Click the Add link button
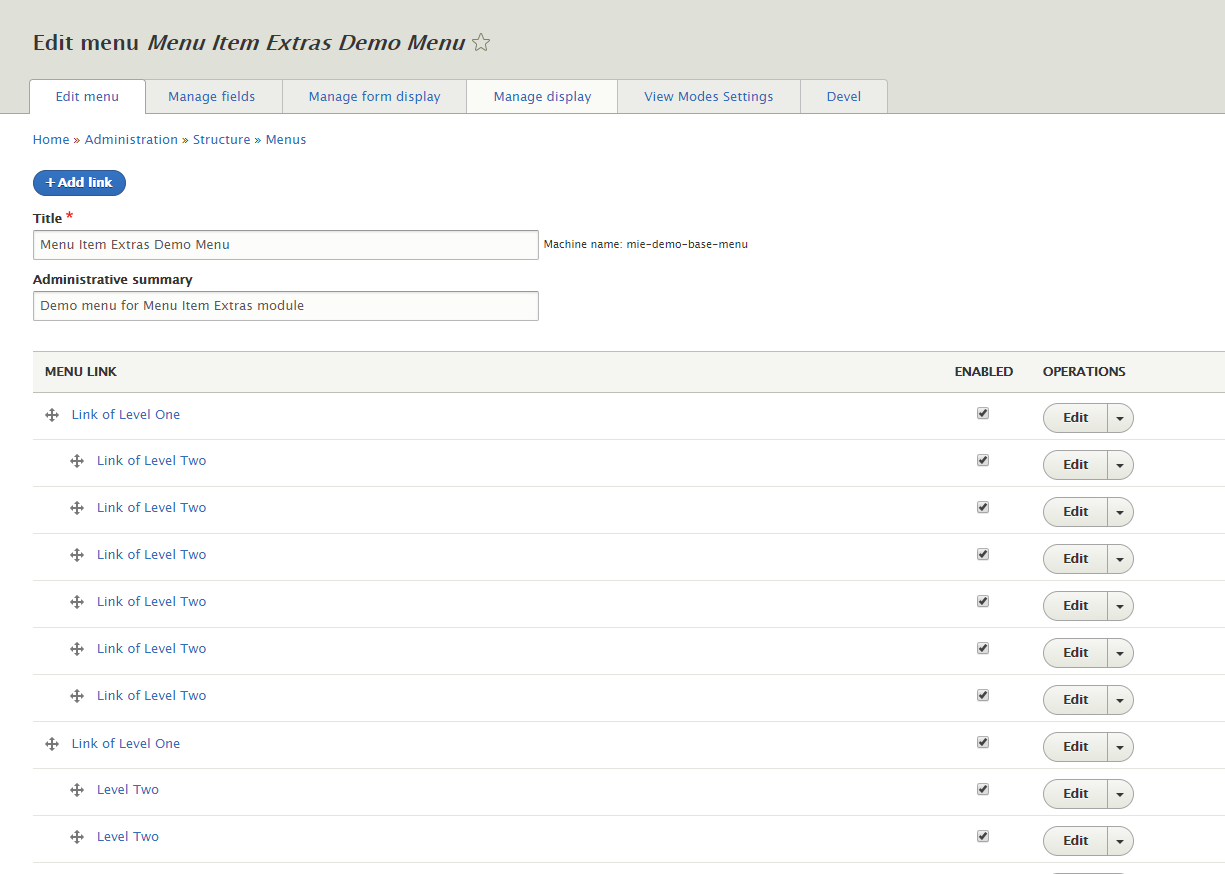This screenshot has height=874, width=1225. pyautogui.click(x=79, y=183)
